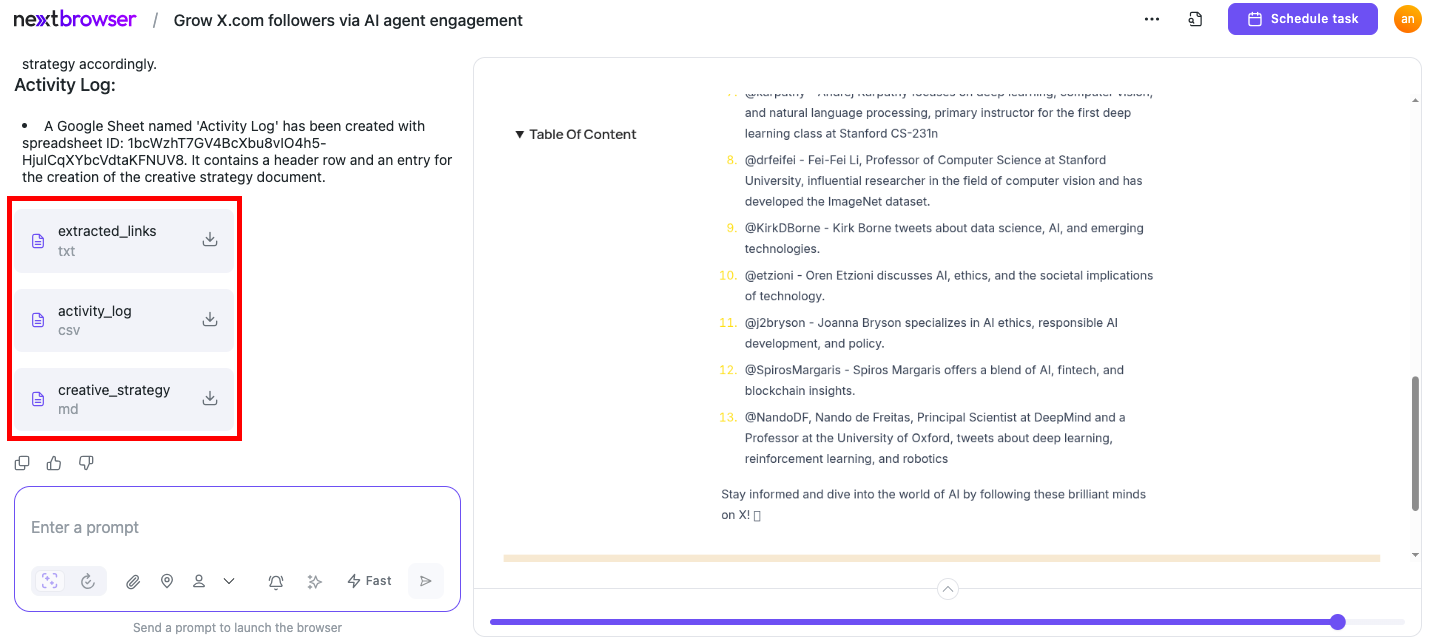Image resolution: width=1432 pixels, height=644 pixels.
Task: Download the creative_strategy md file
Action: tap(210, 398)
